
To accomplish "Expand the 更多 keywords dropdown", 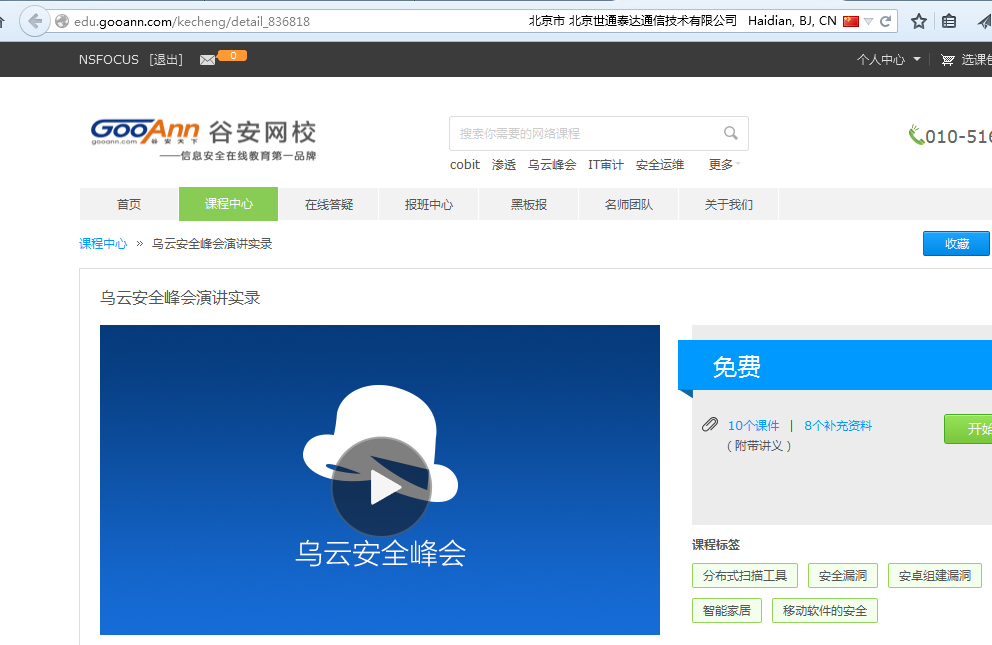I will pos(724,165).
